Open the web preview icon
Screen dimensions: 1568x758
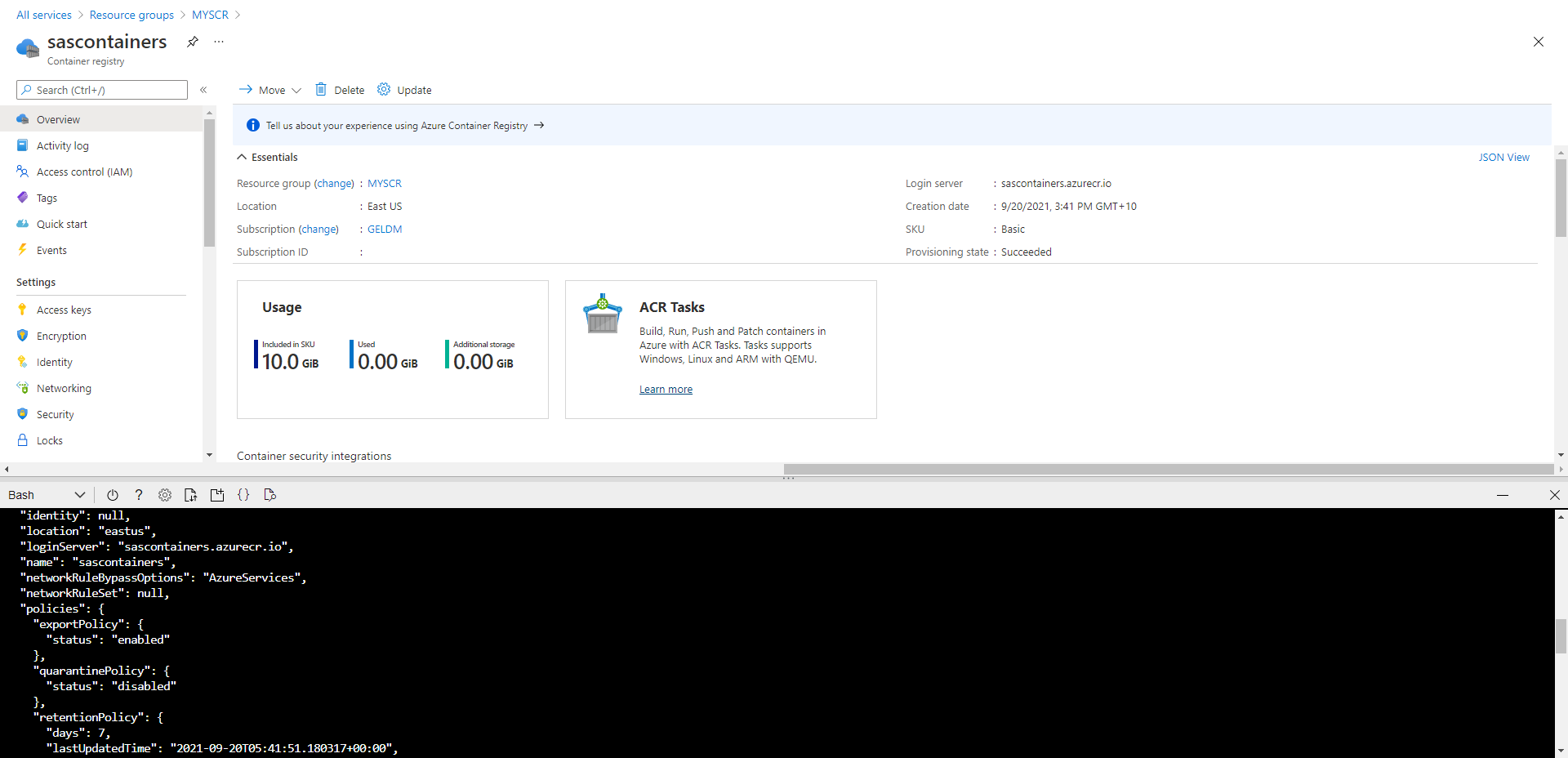tap(269, 495)
